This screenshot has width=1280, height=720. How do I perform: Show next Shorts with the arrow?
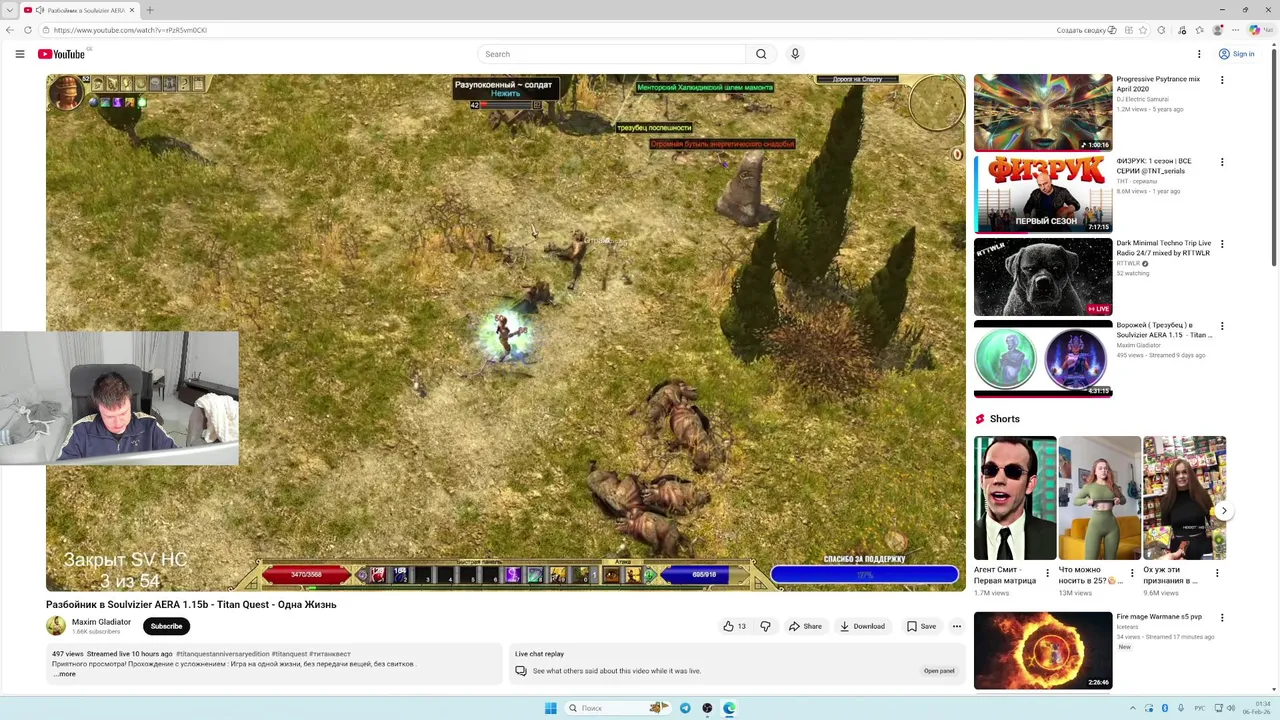click(1224, 511)
